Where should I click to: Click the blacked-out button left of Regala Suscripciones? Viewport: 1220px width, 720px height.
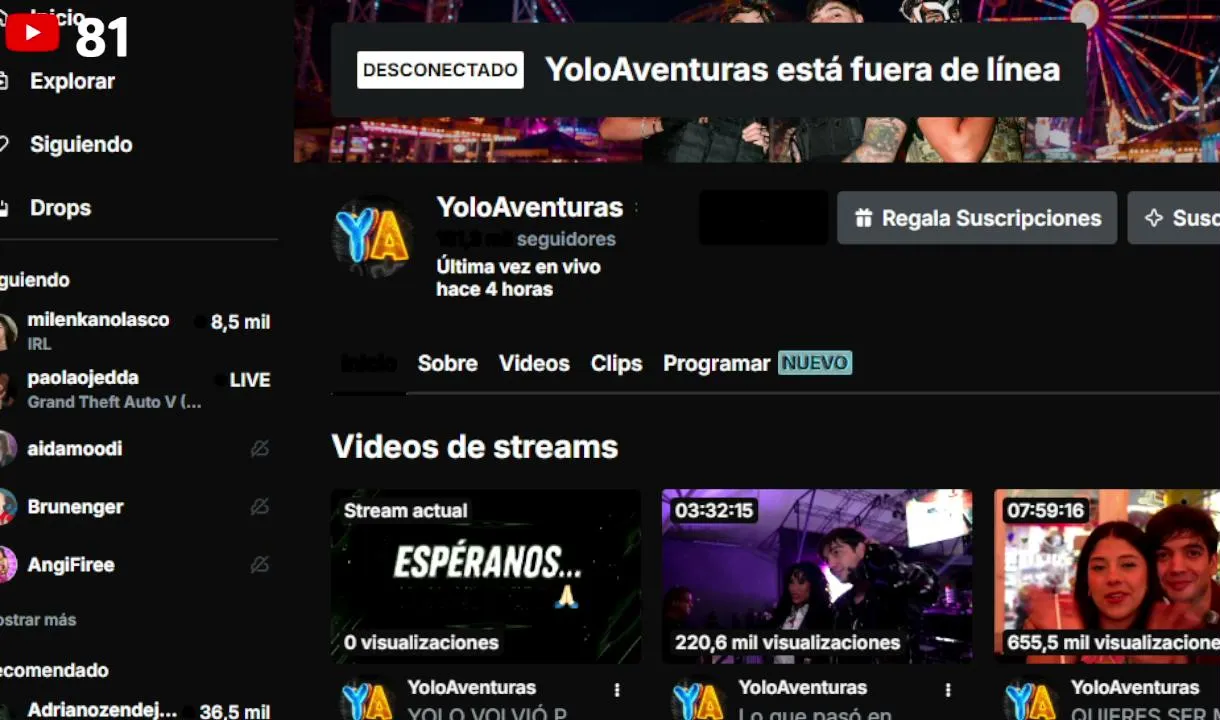click(x=763, y=218)
